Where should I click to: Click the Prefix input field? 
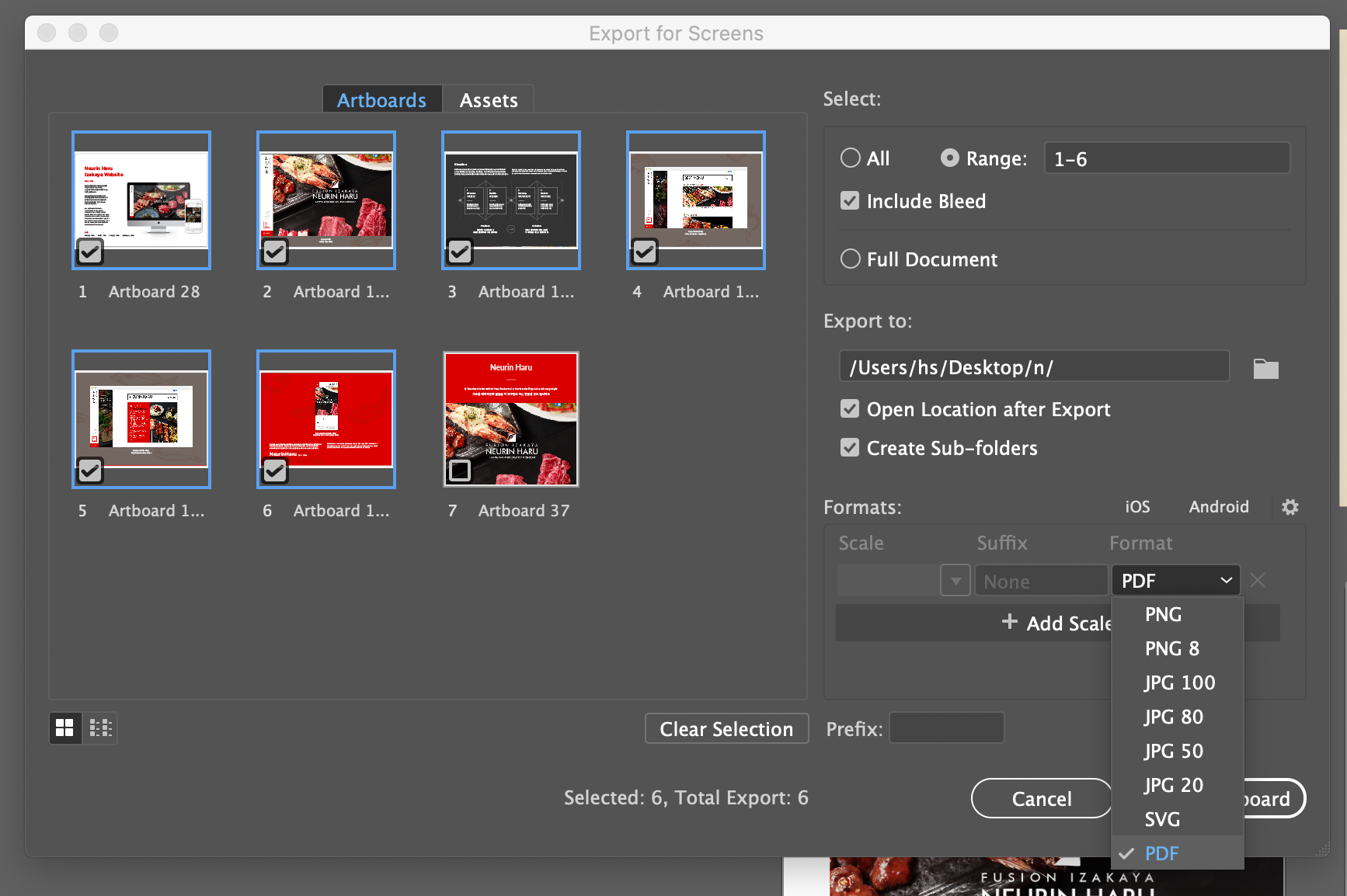coord(946,728)
